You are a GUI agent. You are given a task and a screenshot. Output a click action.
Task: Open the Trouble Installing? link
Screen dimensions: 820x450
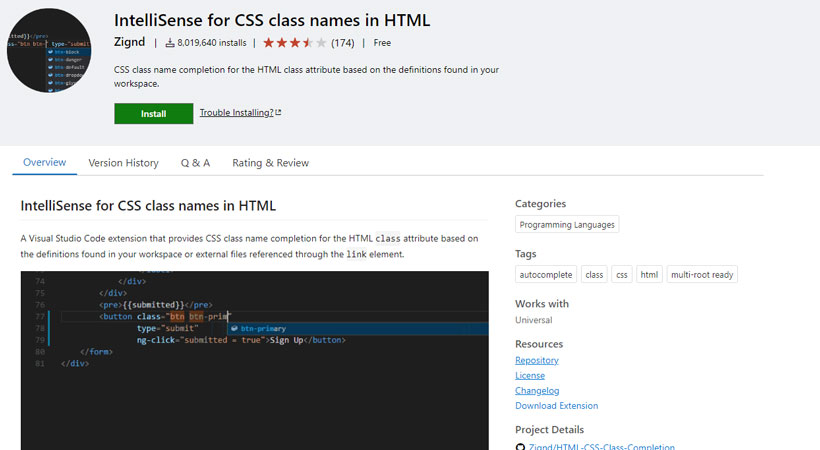[x=236, y=112]
